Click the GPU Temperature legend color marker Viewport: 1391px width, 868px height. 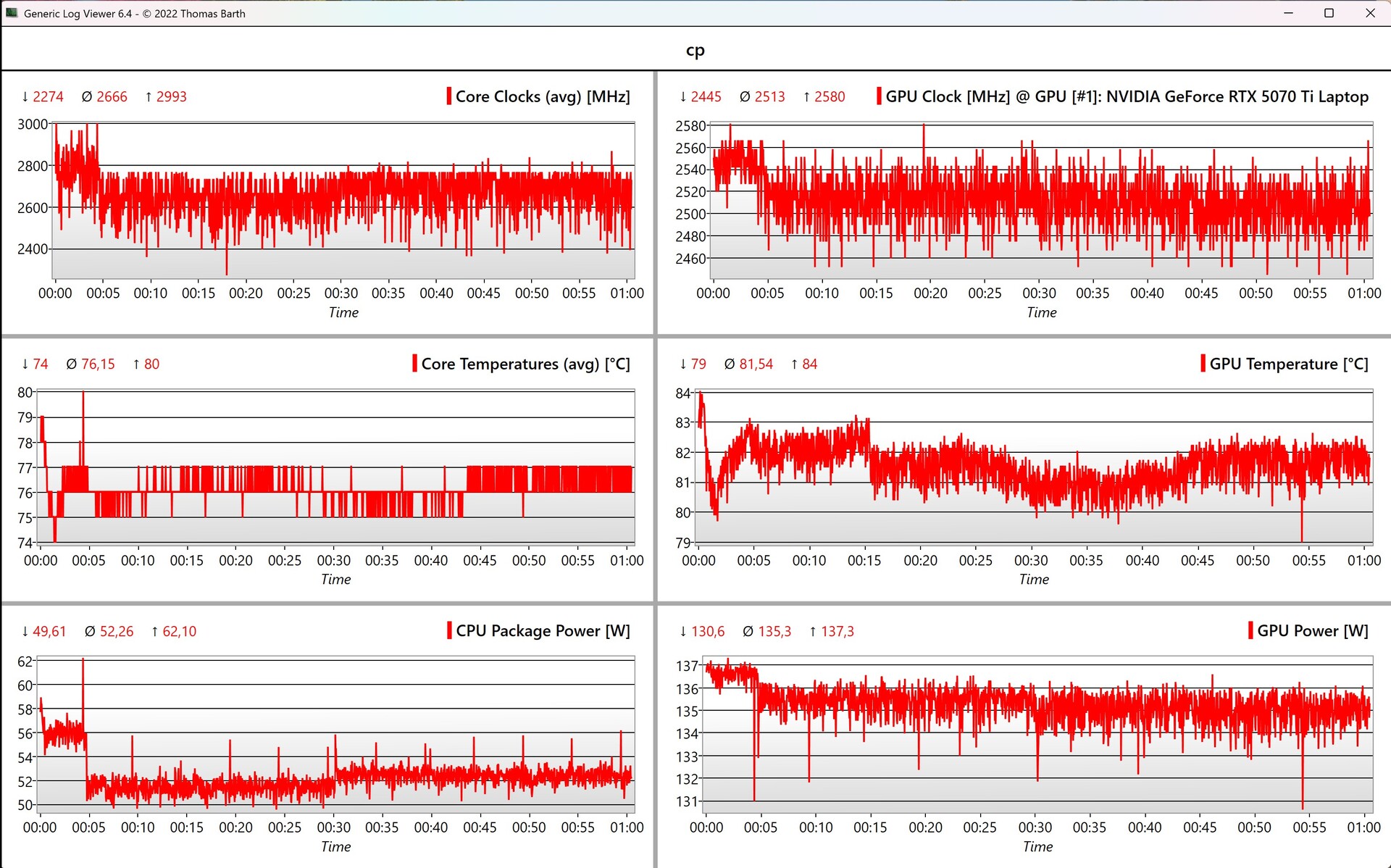tap(1203, 364)
